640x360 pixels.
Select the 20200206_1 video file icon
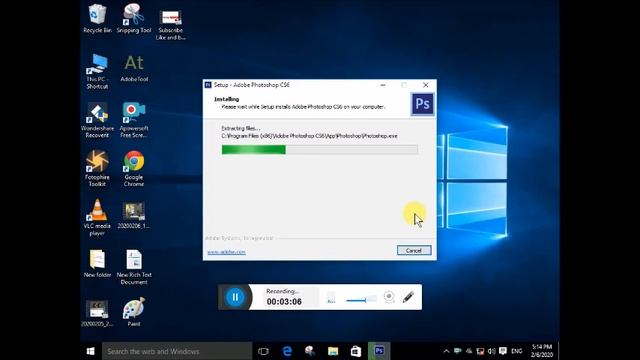click(x=134, y=215)
